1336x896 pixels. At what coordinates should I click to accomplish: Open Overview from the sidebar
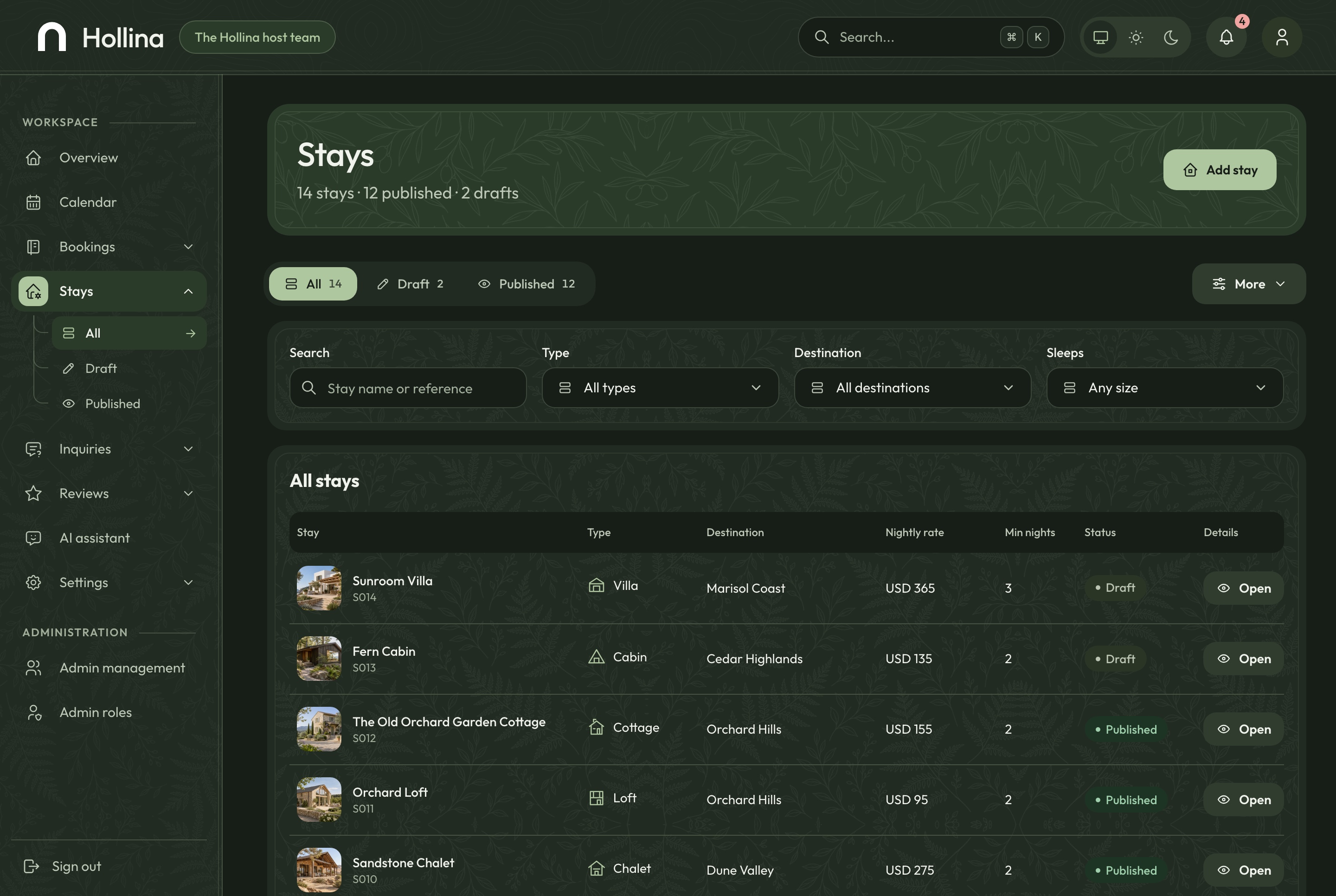click(x=109, y=158)
